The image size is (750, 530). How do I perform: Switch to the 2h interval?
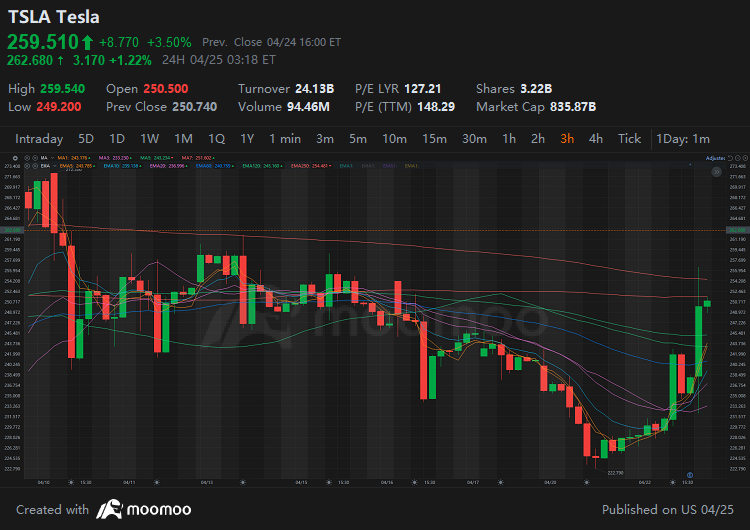538,139
